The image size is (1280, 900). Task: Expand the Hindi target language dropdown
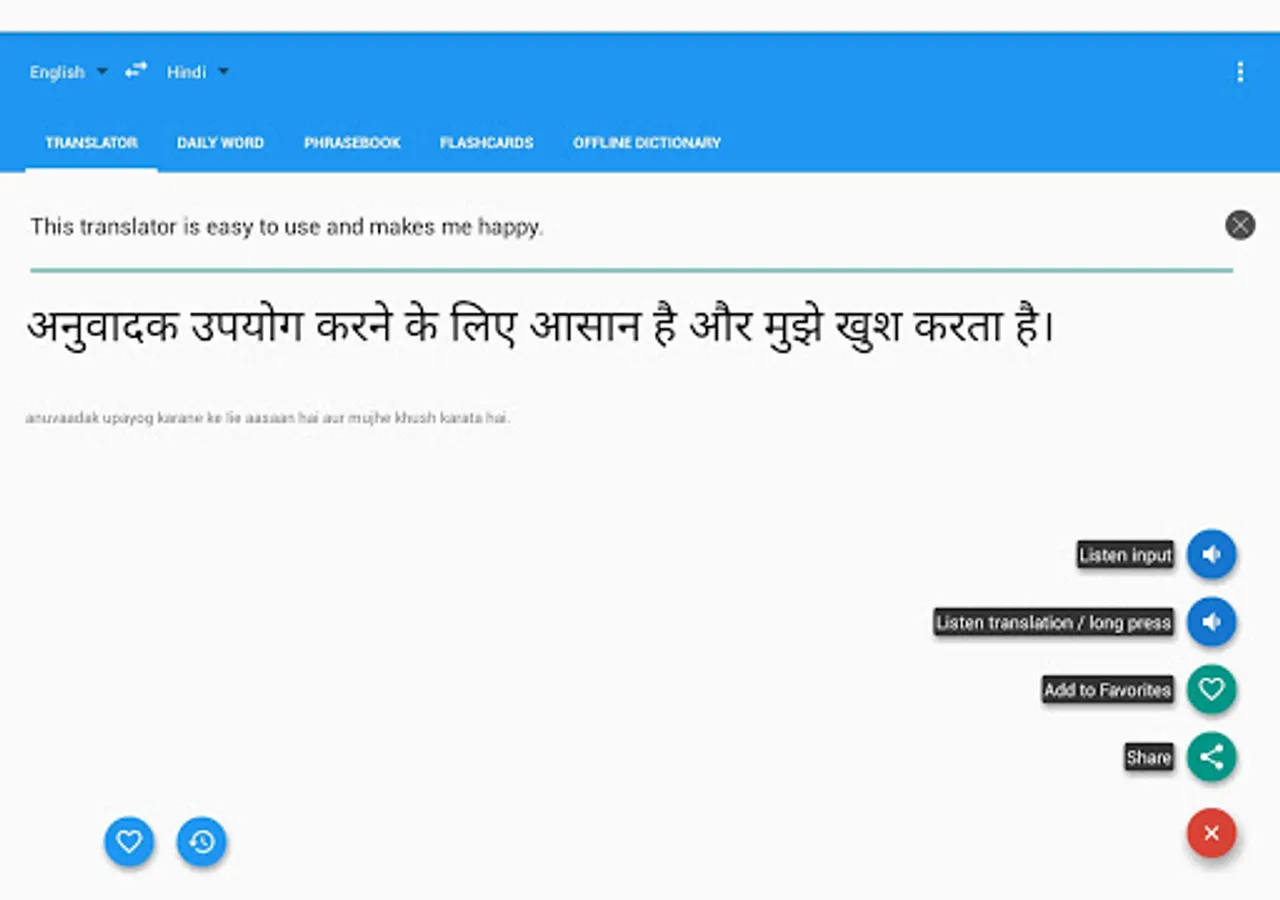[x=198, y=72]
